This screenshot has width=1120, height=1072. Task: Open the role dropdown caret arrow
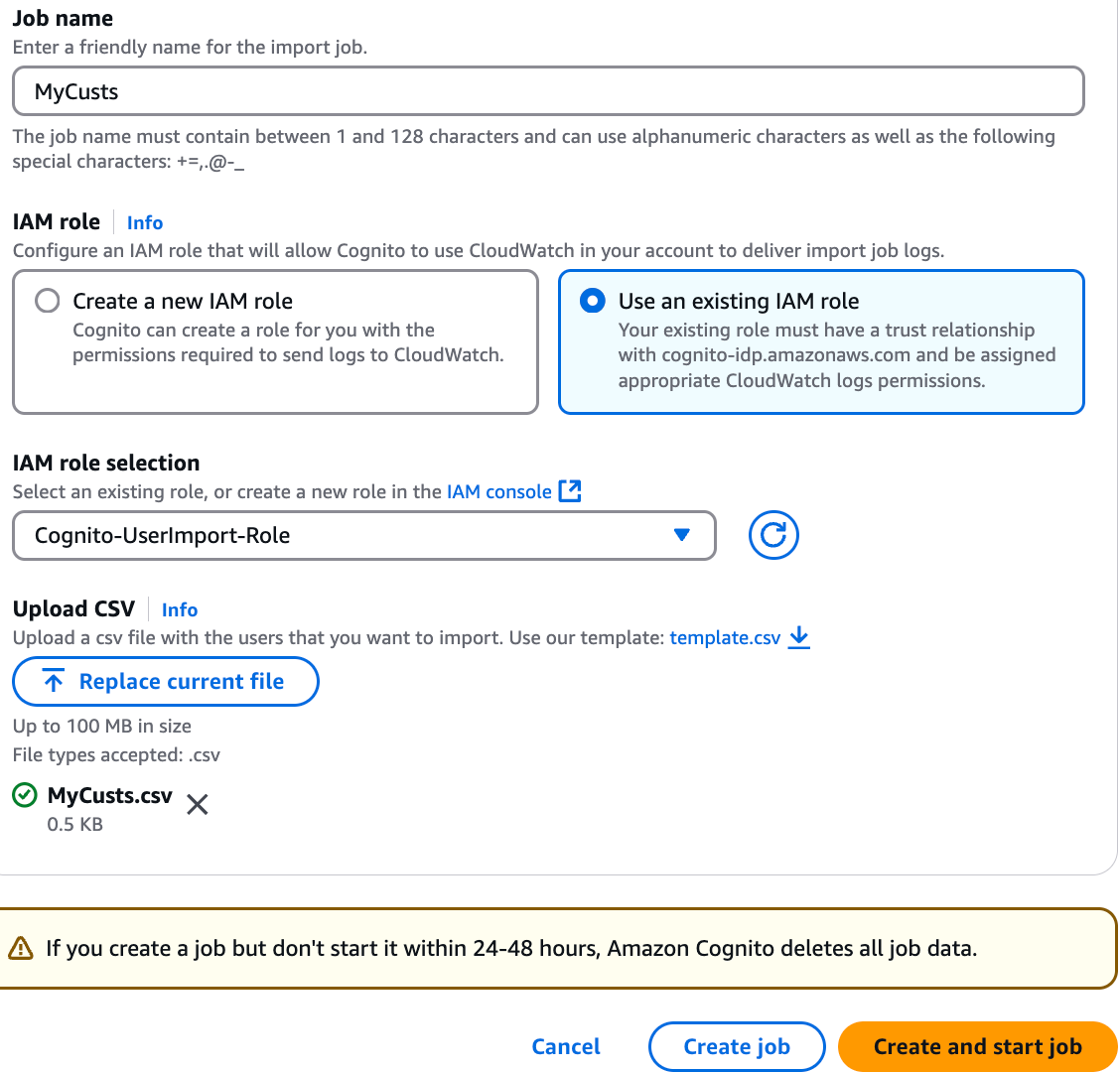pos(681,535)
